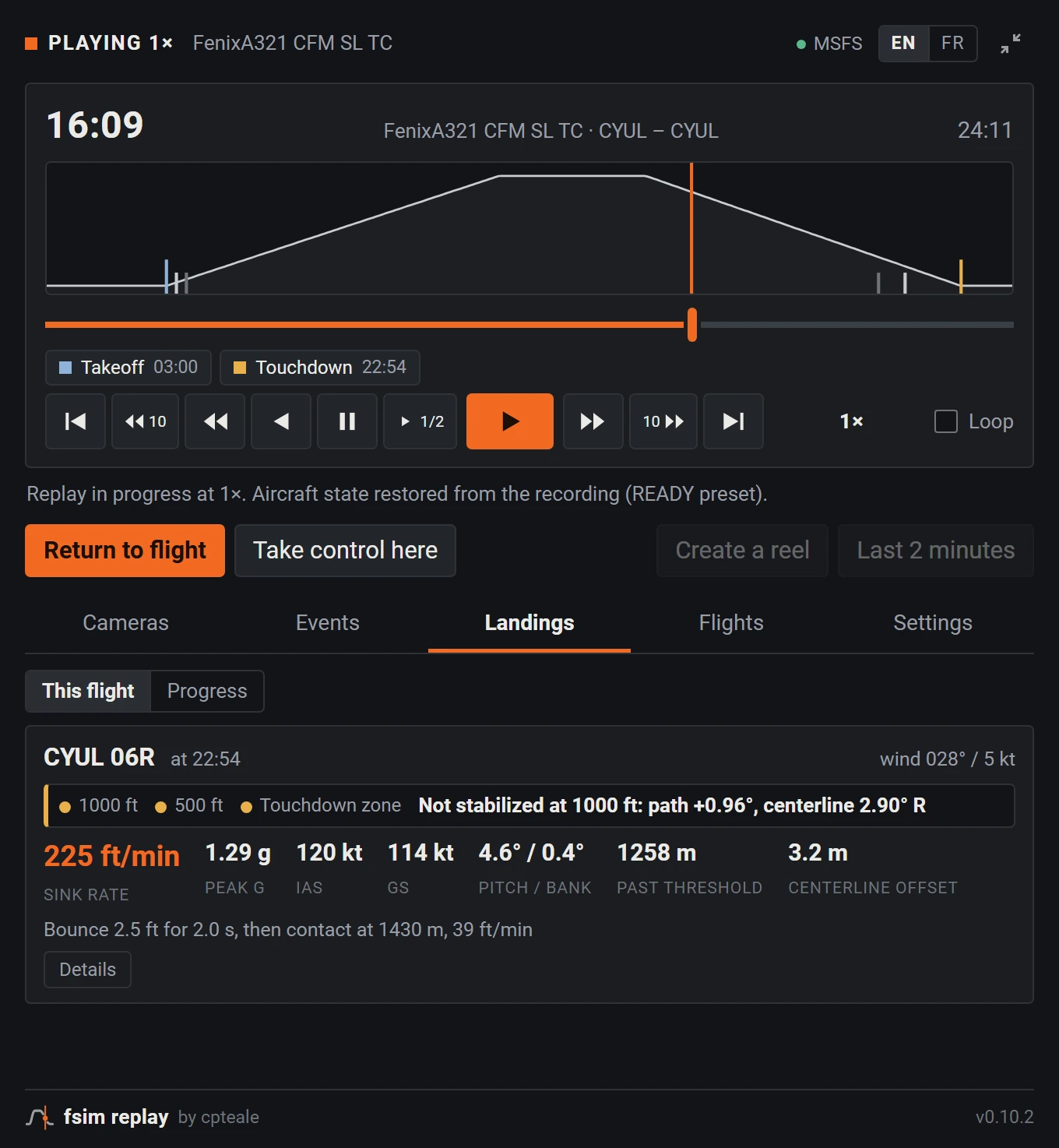Click the fast rewind double-arrow button
This screenshot has height=1148, width=1059.
point(215,421)
